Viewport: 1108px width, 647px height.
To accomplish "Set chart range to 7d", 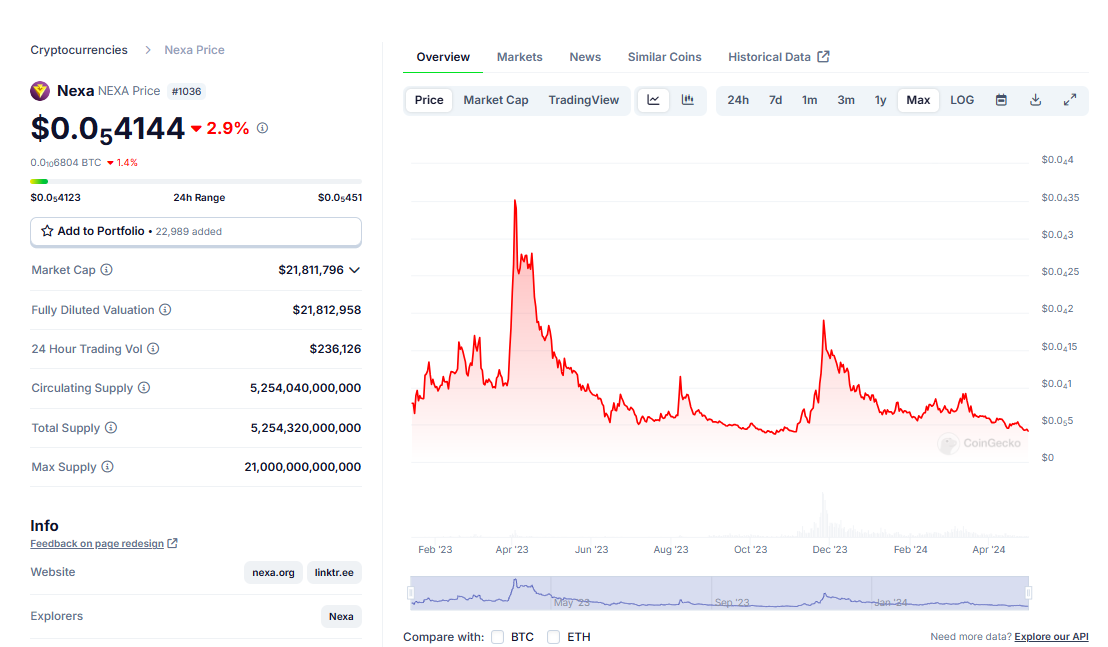I will pos(775,100).
